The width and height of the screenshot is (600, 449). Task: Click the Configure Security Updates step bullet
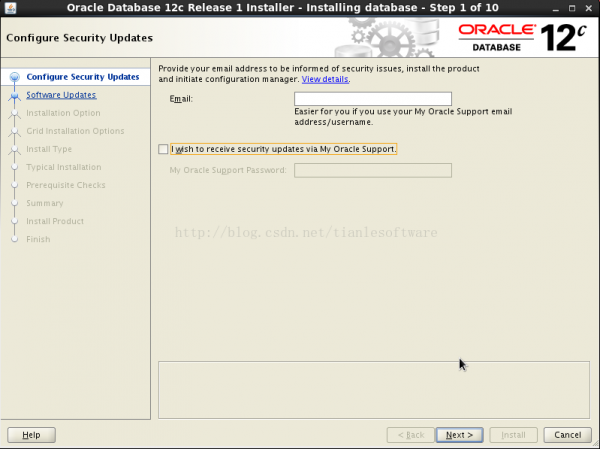point(15,77)
